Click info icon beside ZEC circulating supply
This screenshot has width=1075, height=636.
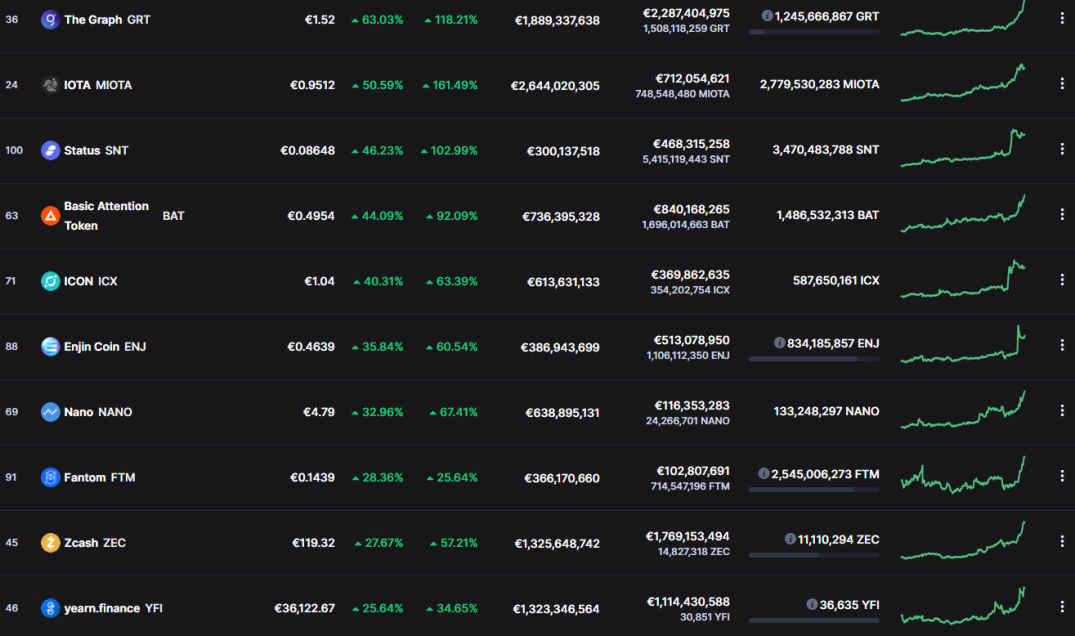coord(790,539)
